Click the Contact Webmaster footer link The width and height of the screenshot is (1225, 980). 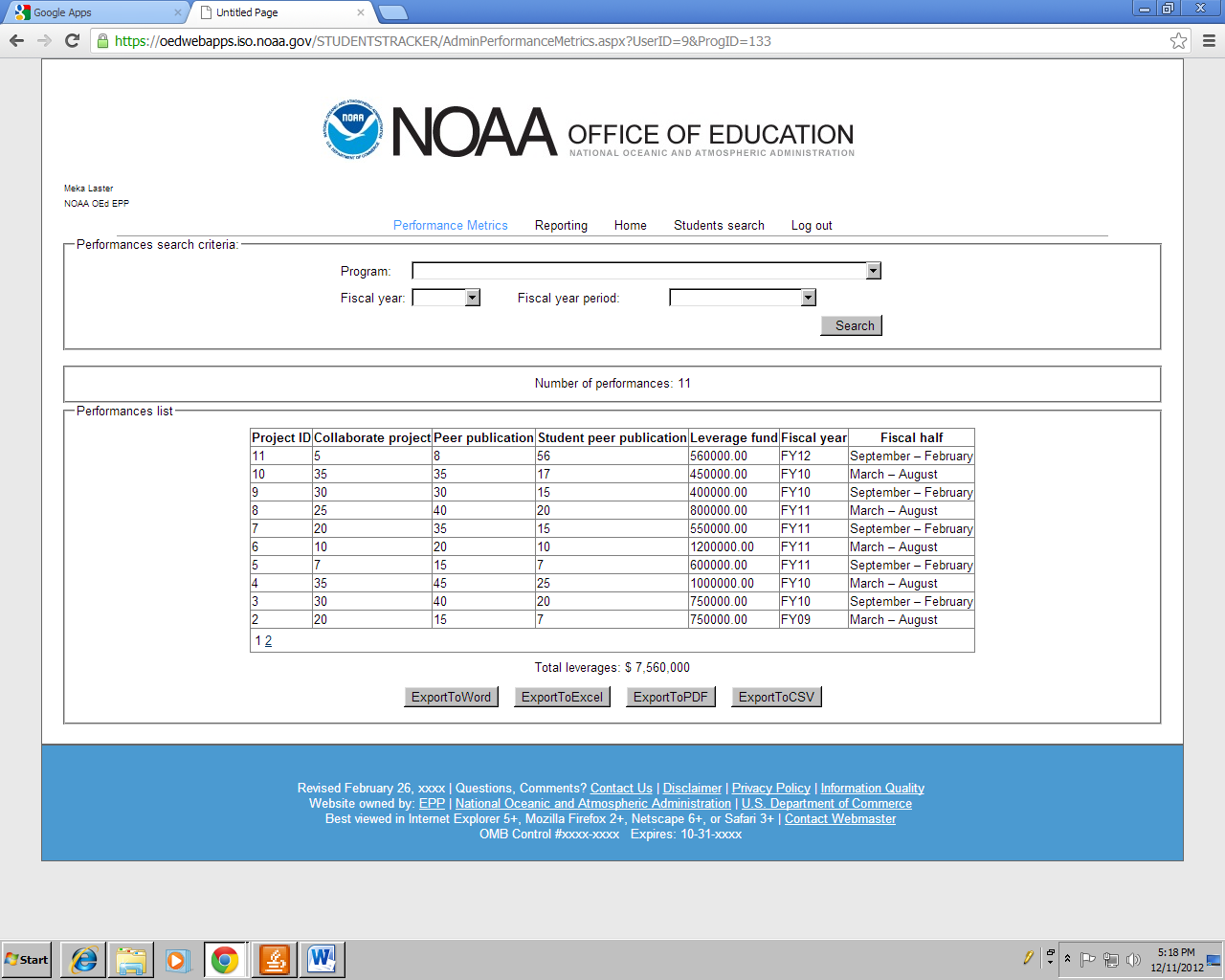[840, 819]
